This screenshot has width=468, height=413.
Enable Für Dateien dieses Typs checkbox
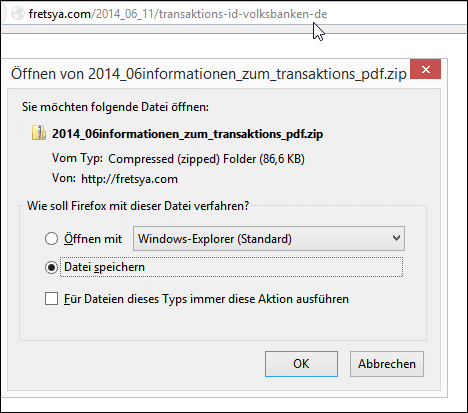[x=51, y=299]
